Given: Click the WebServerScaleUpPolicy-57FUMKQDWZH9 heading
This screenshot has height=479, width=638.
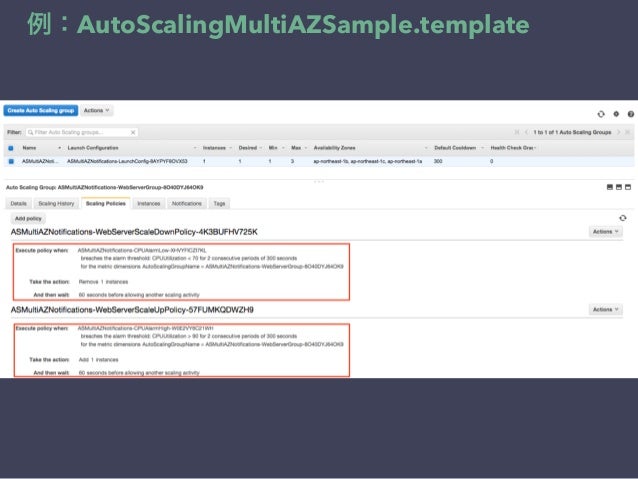Looking at the screenshot, I should pyautogui.click(x=132, y=310).
